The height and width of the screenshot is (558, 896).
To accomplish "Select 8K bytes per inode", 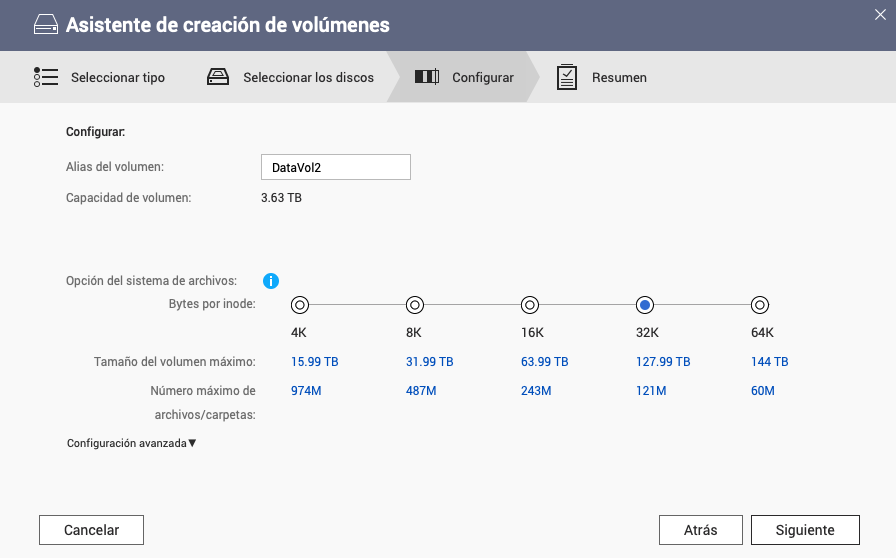I will 415,305.
